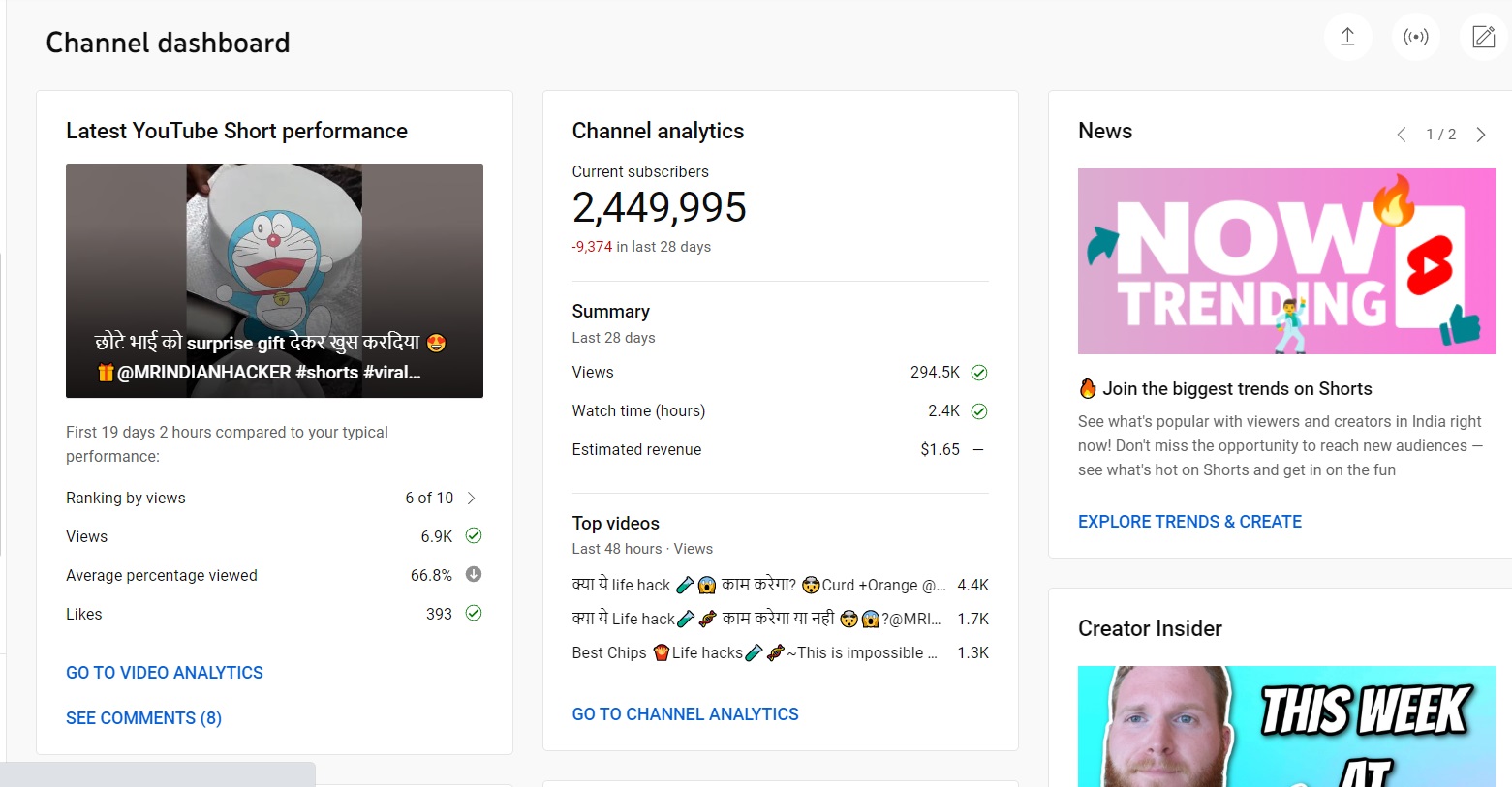Click the Go live broadcast icon
Image resolution: width=1512 pixels, height=787 pixels.
click(x=1416, y=37)
